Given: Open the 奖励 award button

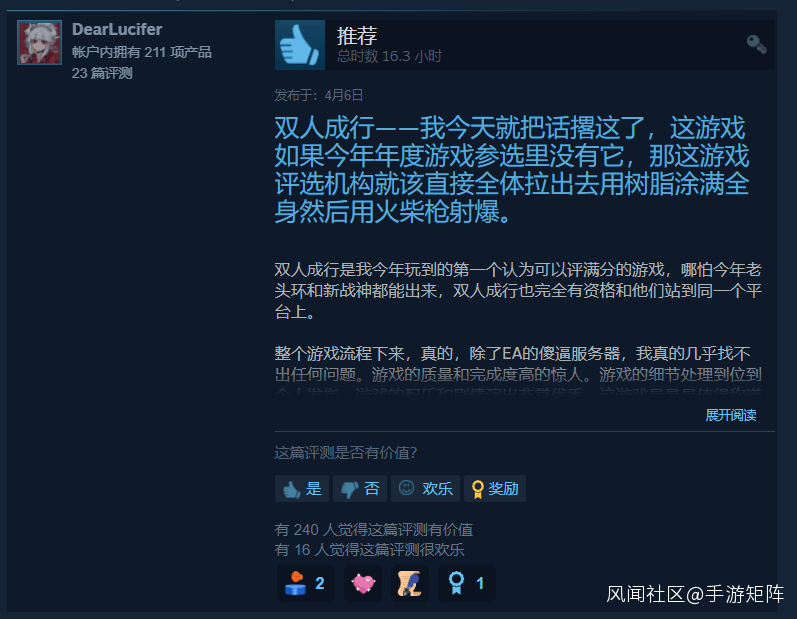Looking at the screenshot, I should click(x=495, y=488).
